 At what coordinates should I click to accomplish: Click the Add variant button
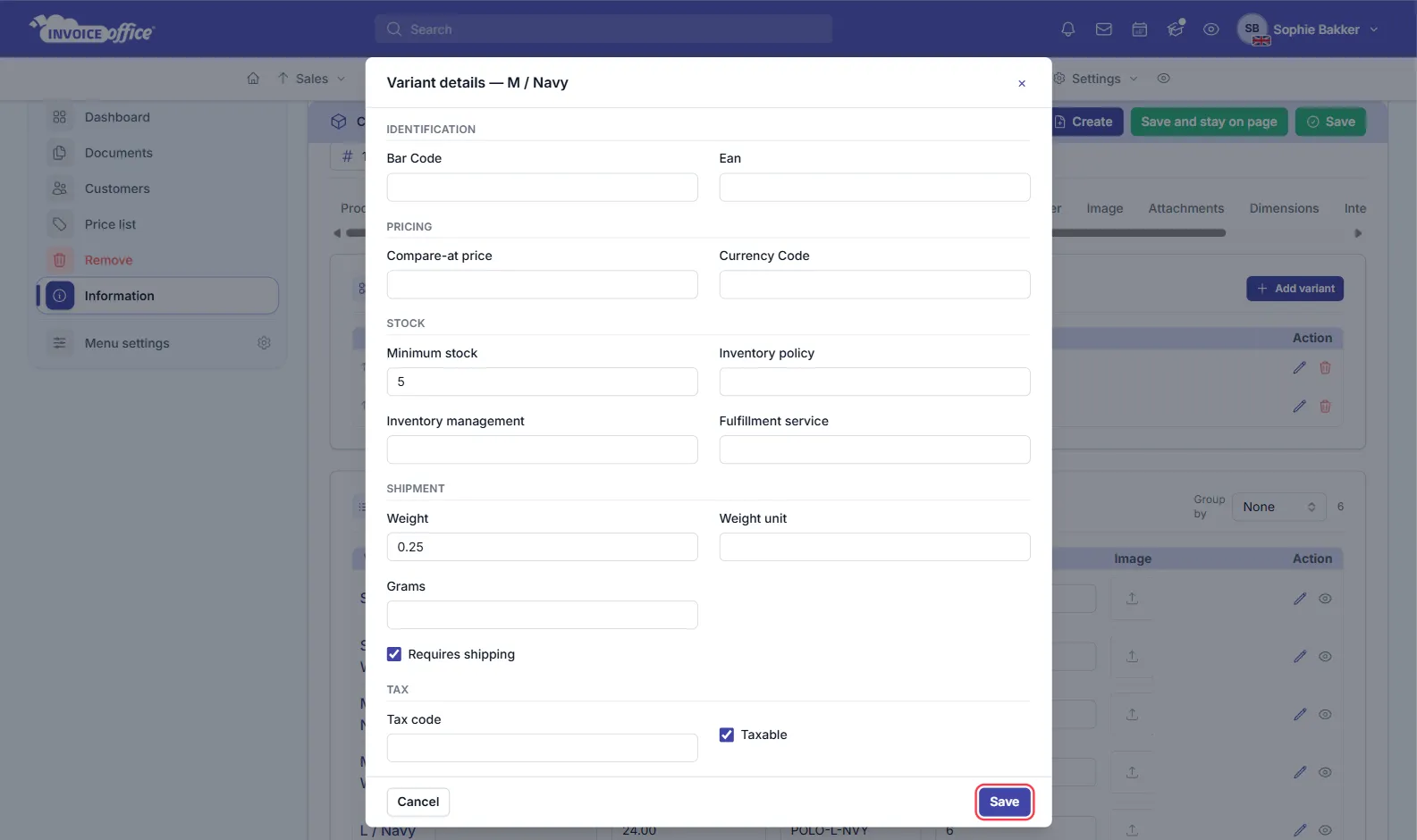coord(1295,289)
